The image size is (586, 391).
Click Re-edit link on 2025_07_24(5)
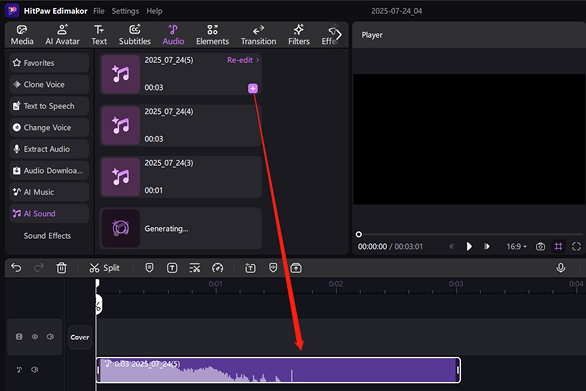point(243,60)
